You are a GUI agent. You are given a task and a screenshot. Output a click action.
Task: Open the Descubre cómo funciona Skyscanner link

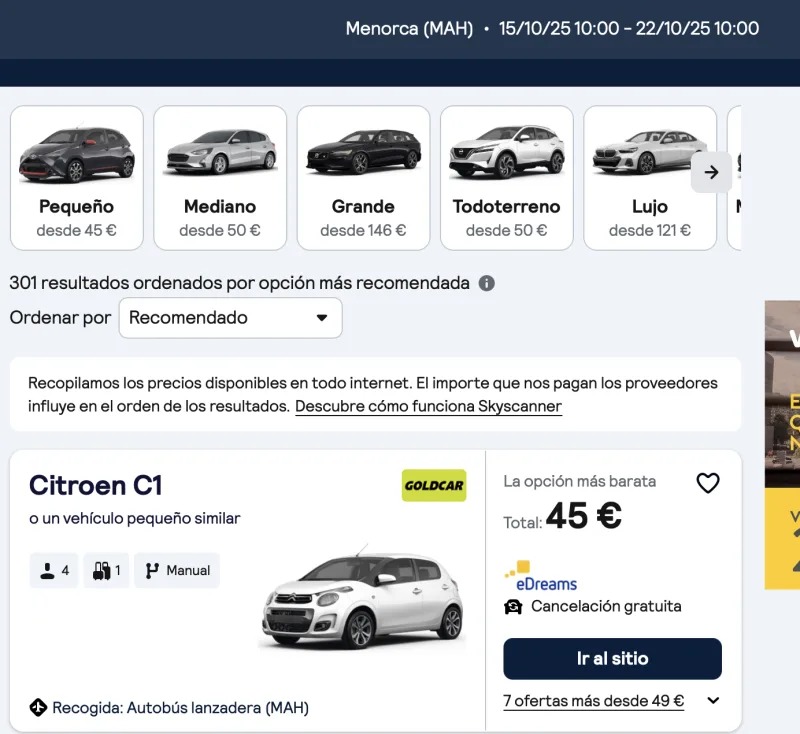click(428, 406)
